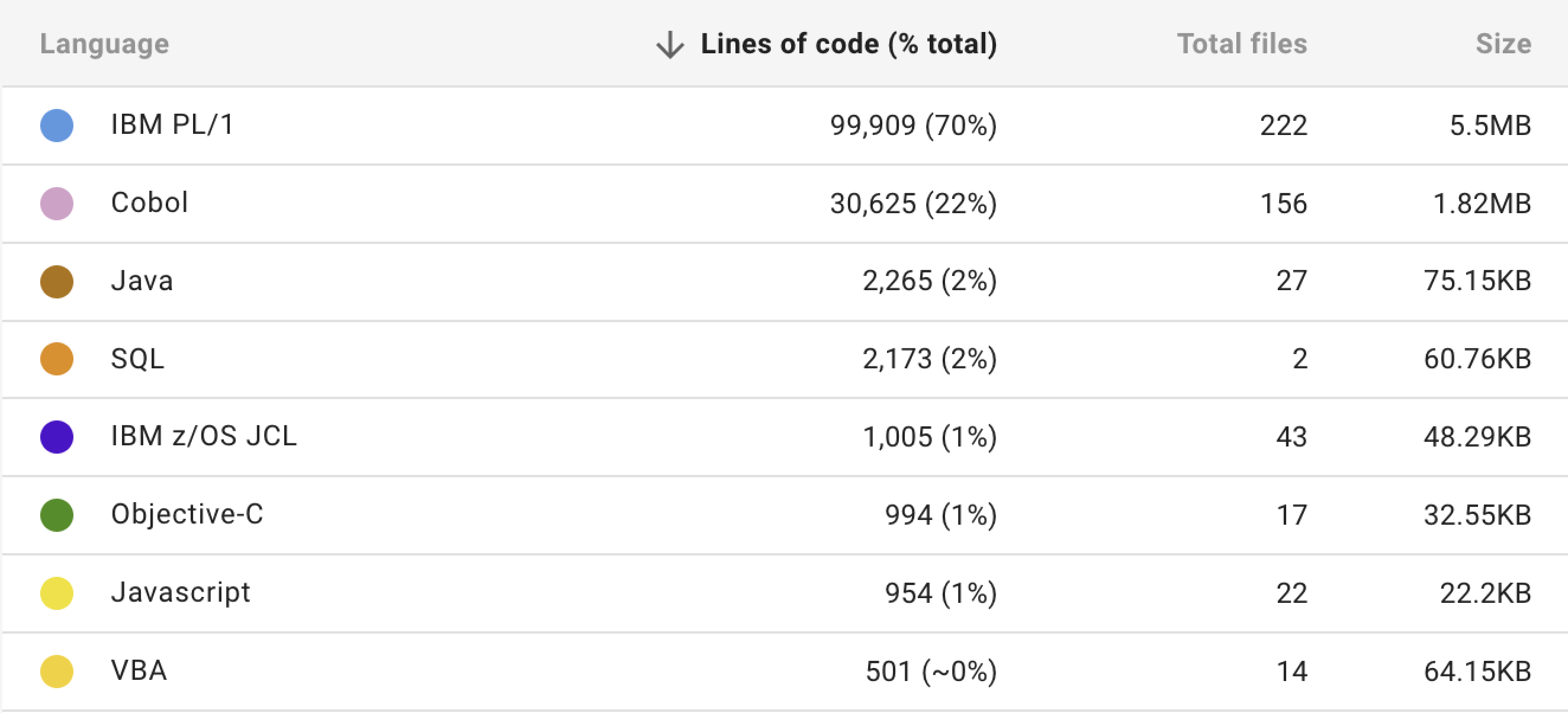Click the purple IBM z/OS JCL dot

click(x=57, y=437)
